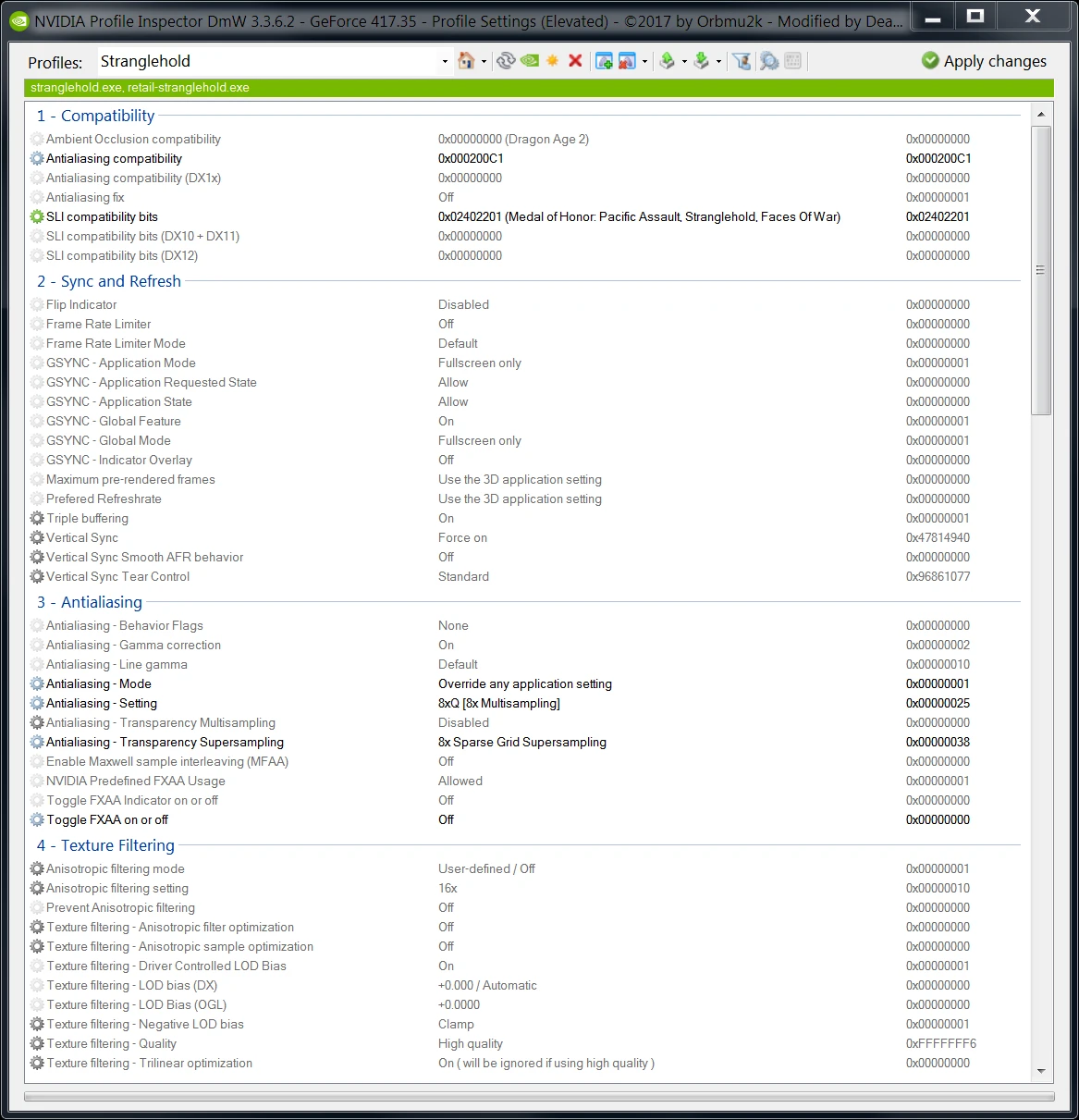
Task: Click the refresh arrows icon in toolbar
Action: pos(506,61)
